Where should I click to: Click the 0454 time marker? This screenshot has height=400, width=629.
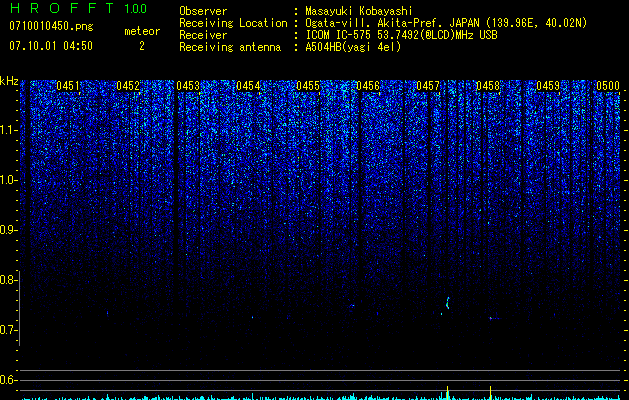pyautogui.click(x=248, y=86)
